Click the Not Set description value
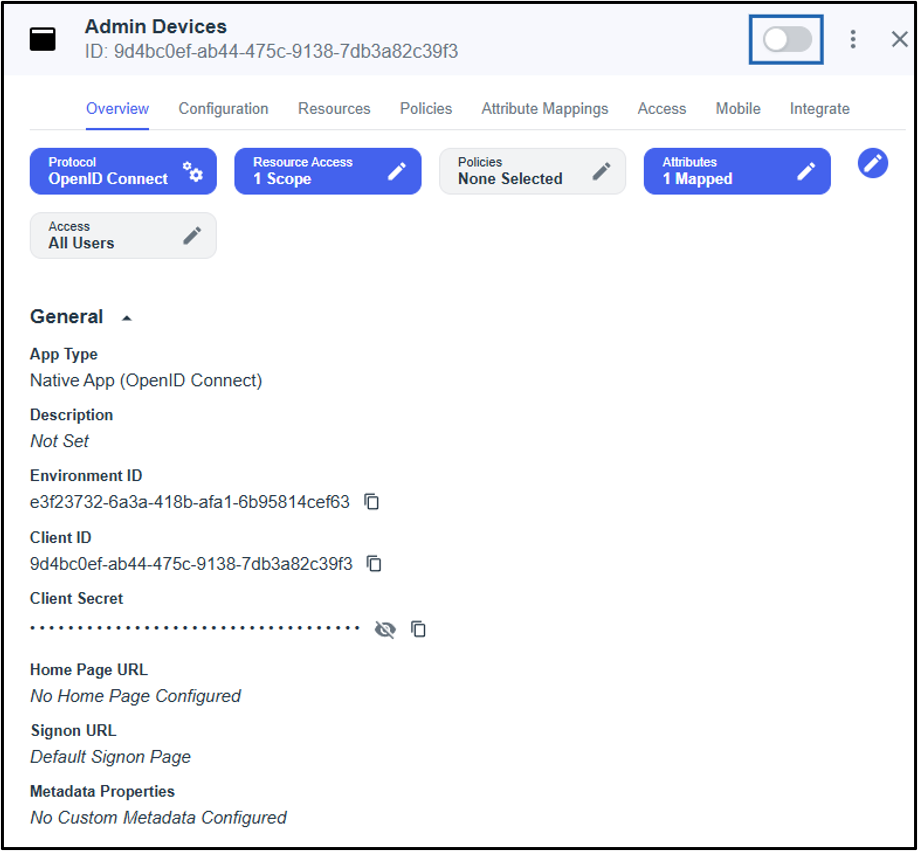The height and width of the screenshot is (851, 918). 59,441
